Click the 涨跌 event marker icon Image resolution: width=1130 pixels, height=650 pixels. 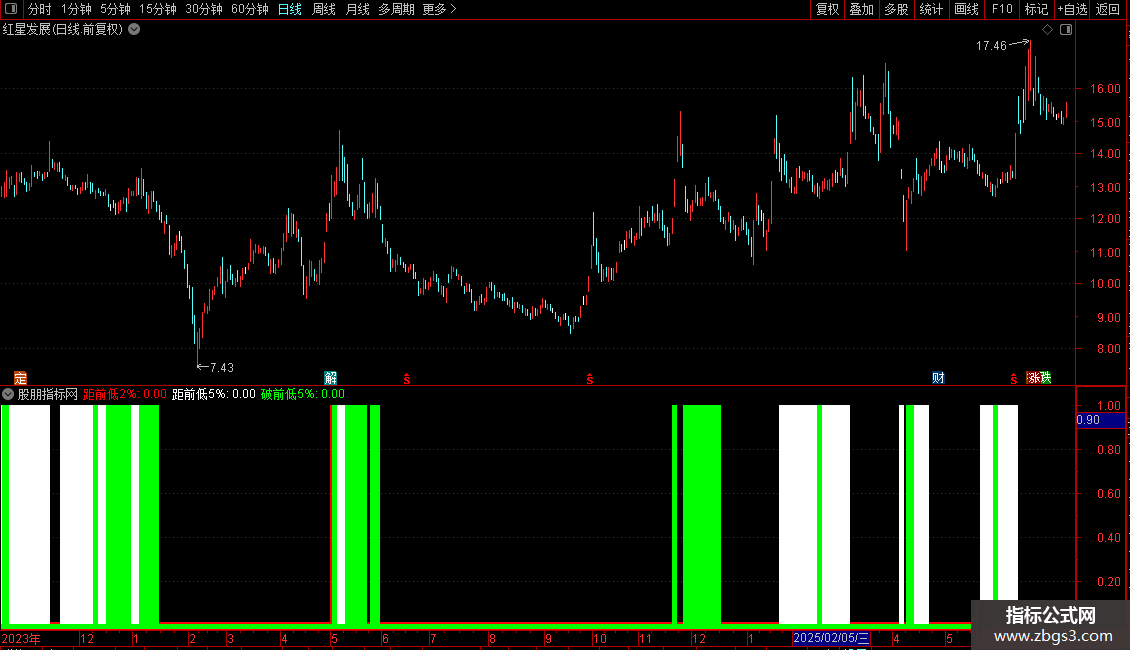[1039, 378]
